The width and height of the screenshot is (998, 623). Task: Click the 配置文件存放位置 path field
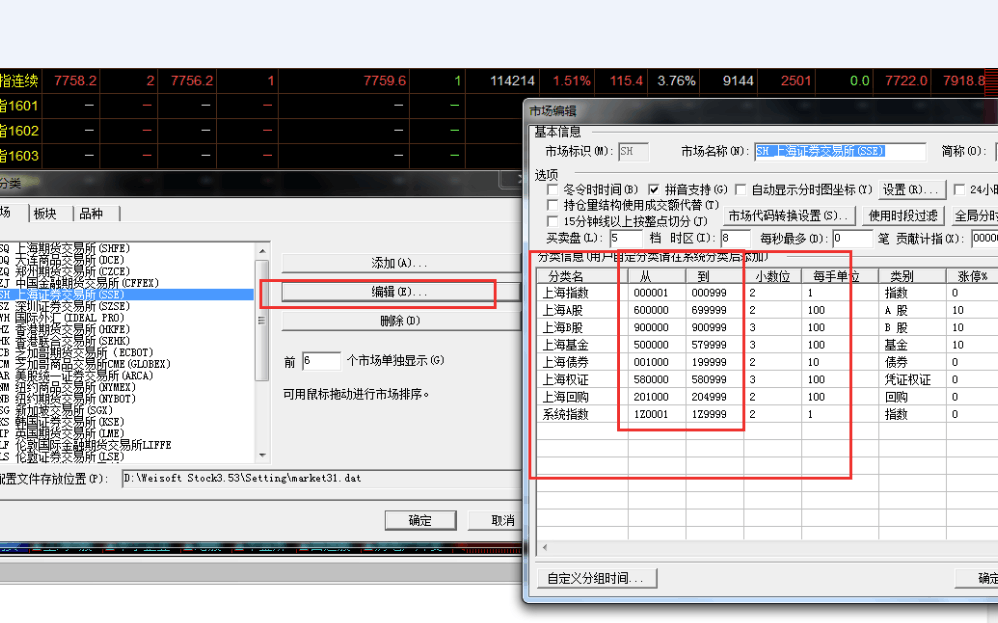[x=321, y=479]
